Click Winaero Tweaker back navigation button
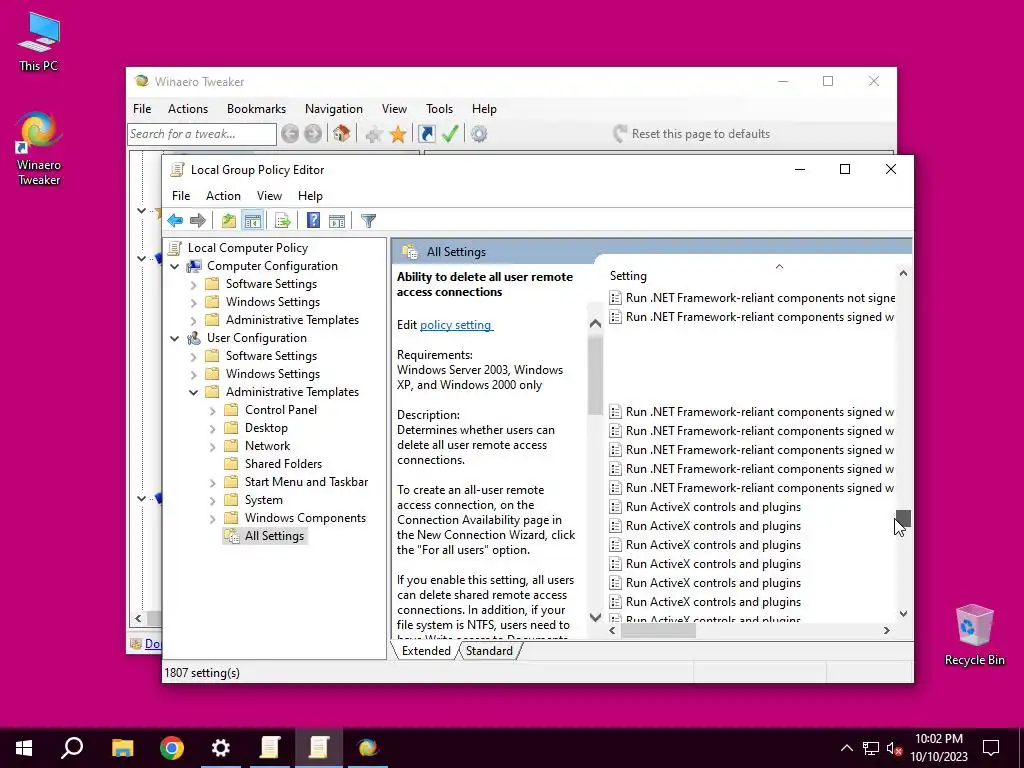Viewport: 1024px width, 768px height. tap(290, 134)
